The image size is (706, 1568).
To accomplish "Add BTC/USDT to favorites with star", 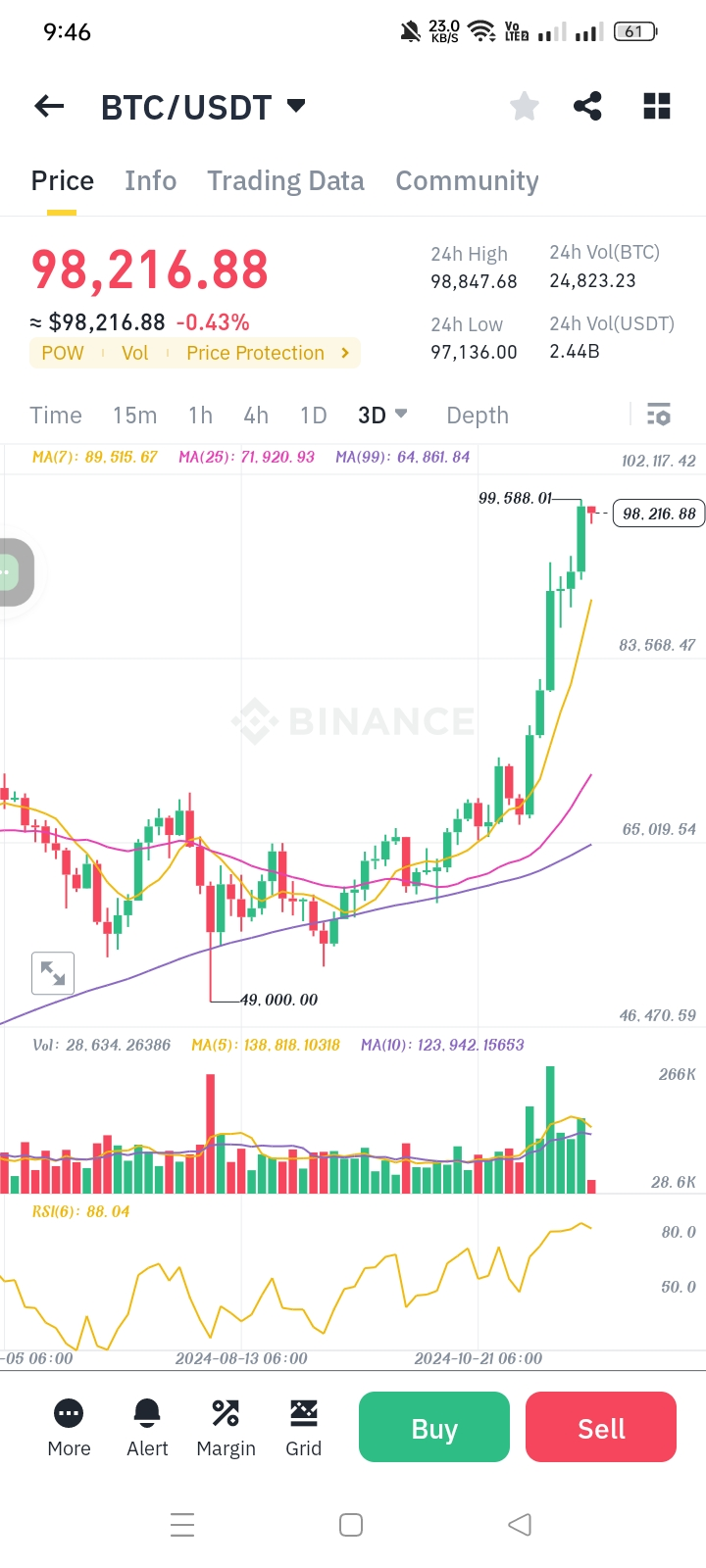I will [525, 106].
